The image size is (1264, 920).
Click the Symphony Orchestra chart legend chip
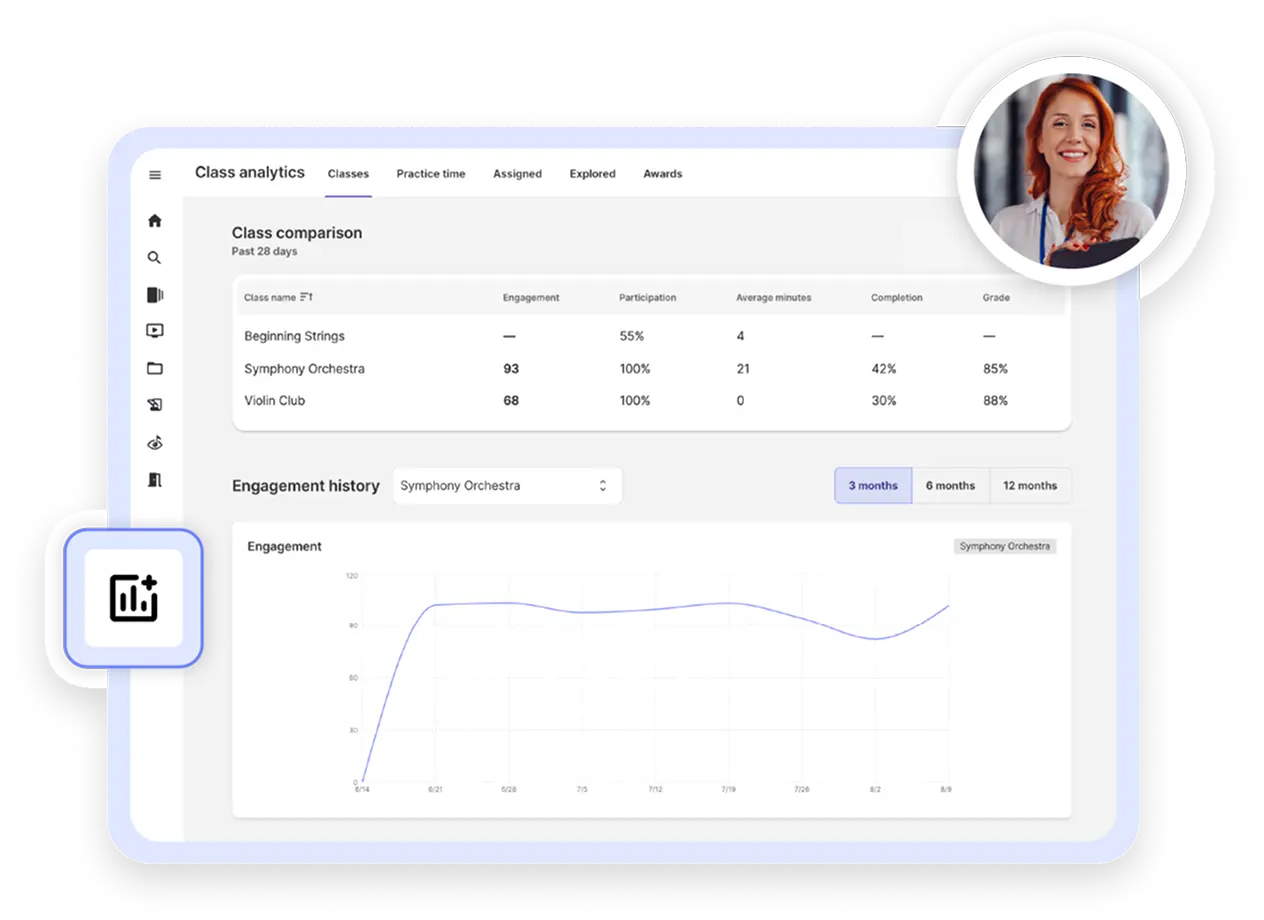coord(1004,546)
